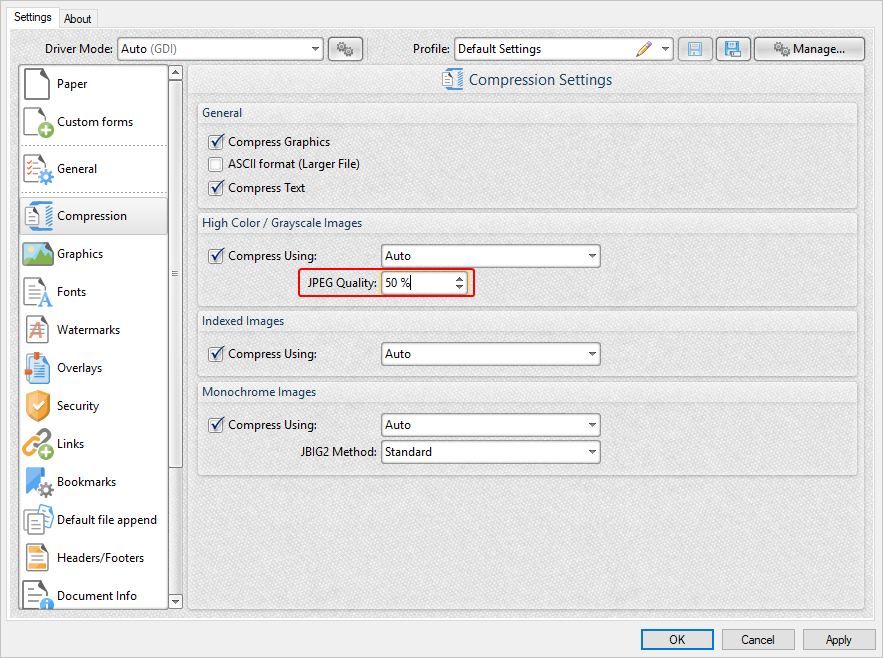Image resolution: width=883 pixels, height=658 pixels.
Task: Open Indexed Images compression method dropdown
Action: [x=490, y=354]
